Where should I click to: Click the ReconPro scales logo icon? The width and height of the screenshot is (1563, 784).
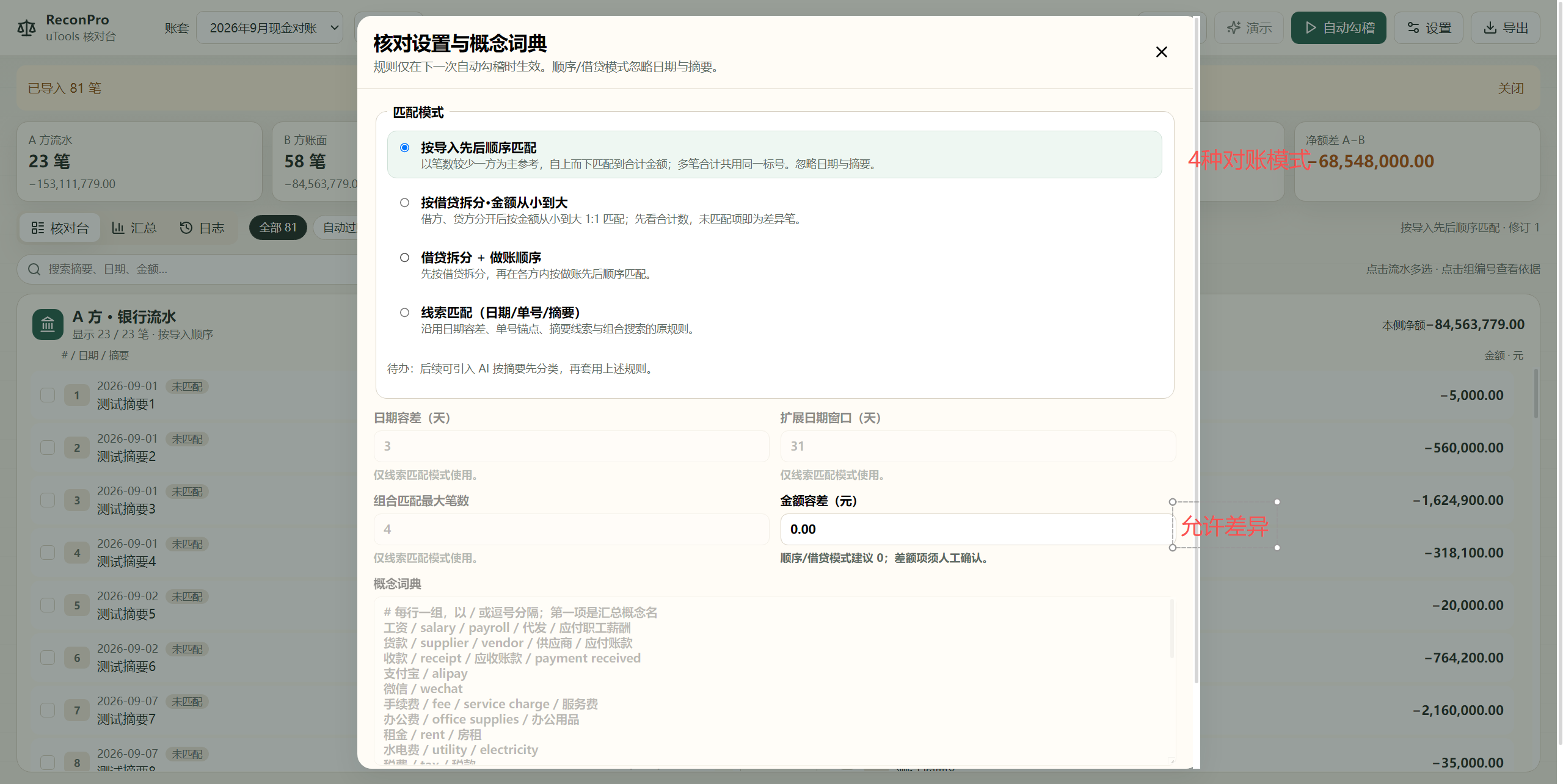click(26, 28)
